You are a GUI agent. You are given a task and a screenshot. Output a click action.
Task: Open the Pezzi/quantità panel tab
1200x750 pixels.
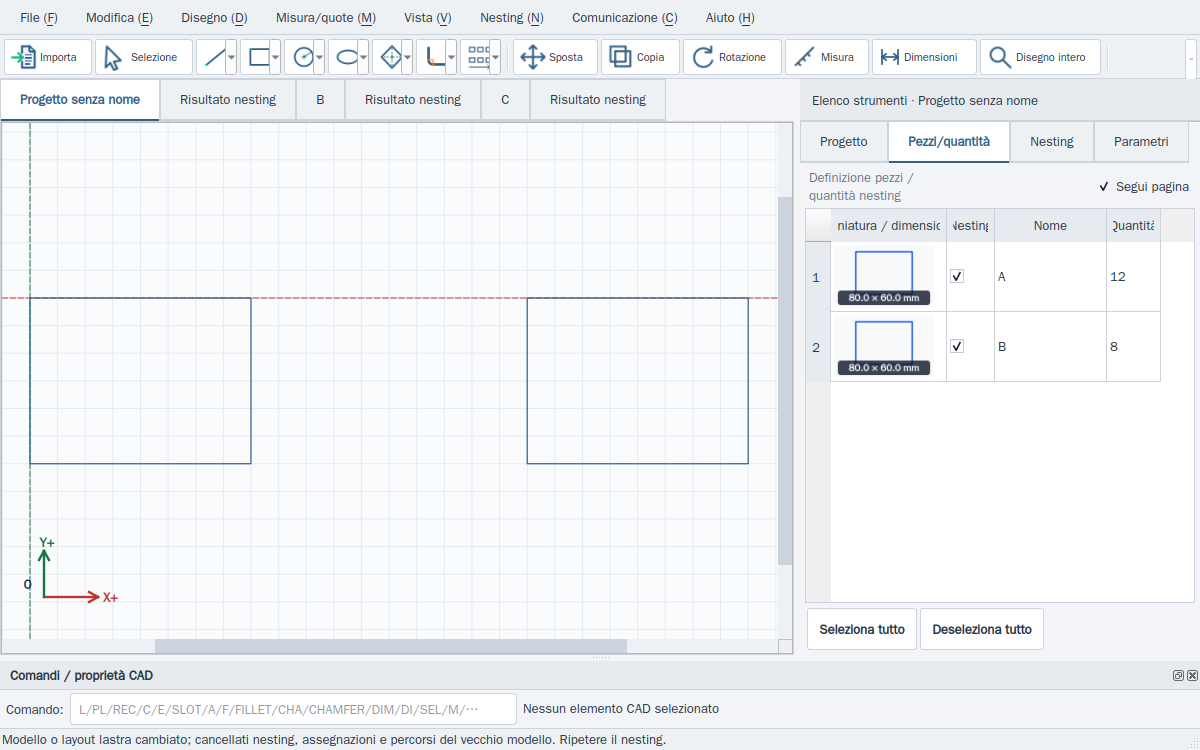pos(949,142)
